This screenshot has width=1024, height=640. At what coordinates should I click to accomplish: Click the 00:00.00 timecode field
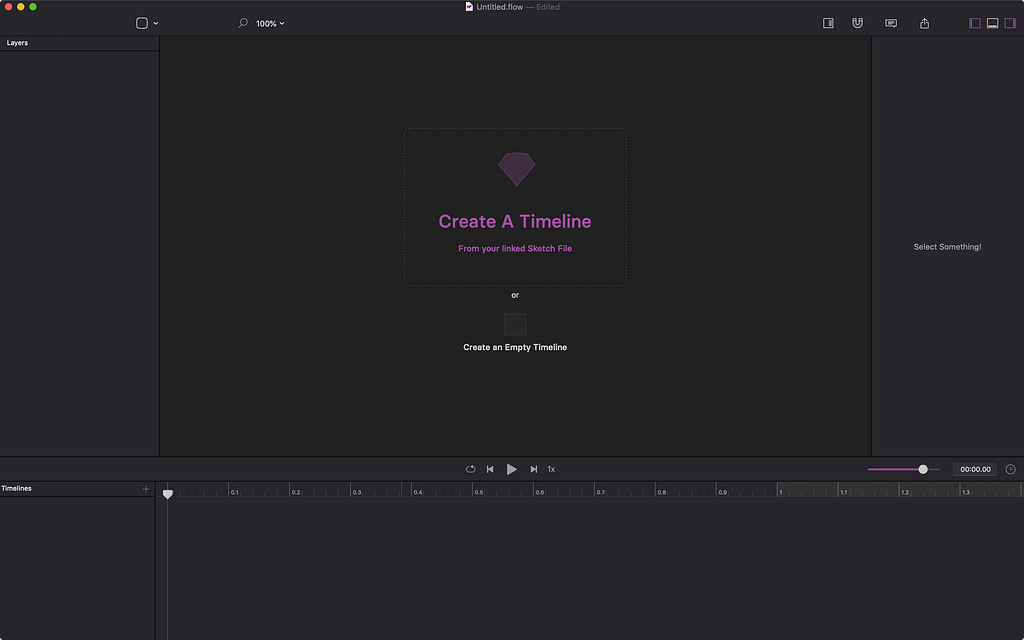point(975,469)
